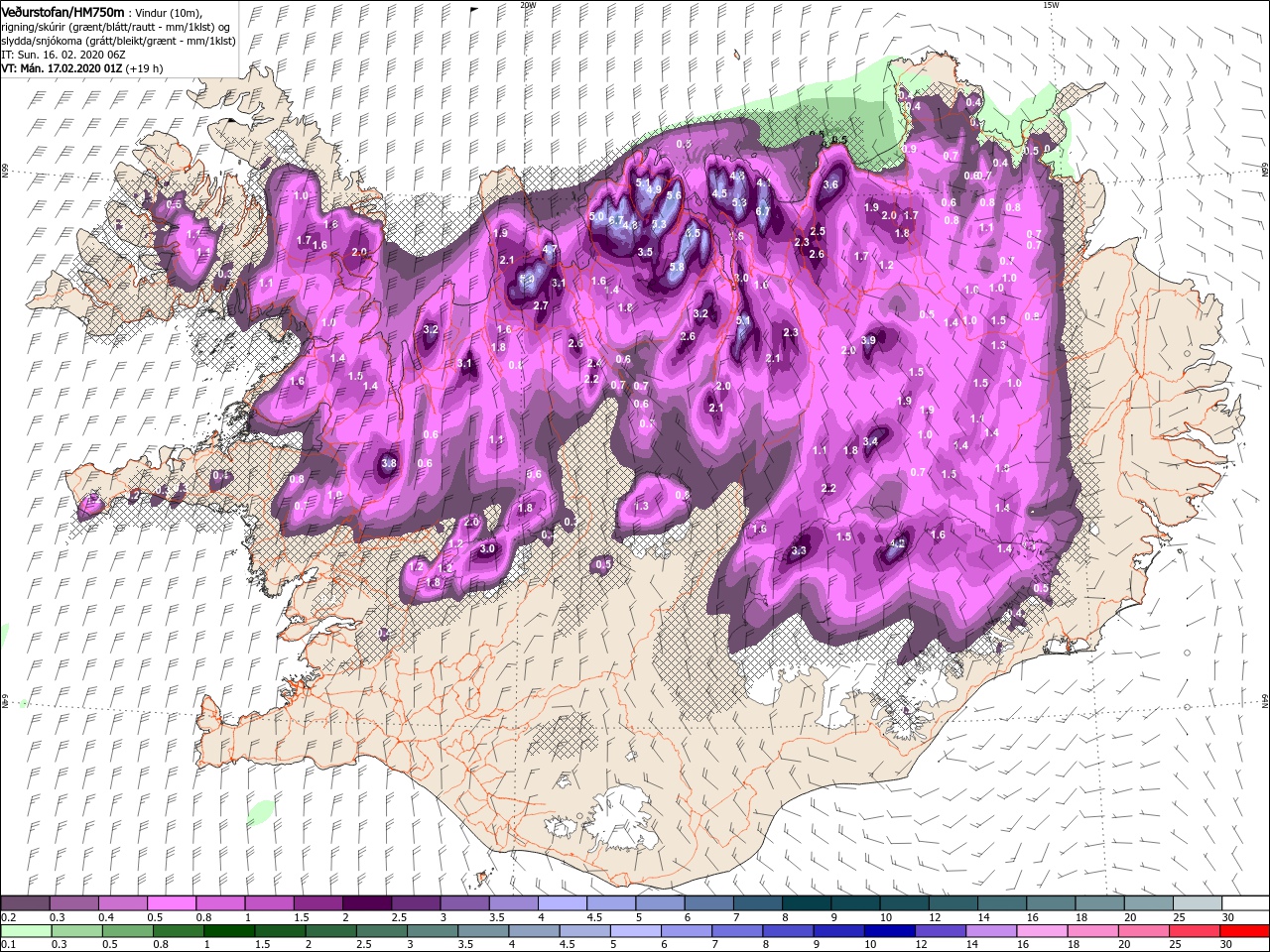Select the '3.4' snowfall value on the map
The image size is (1270, 952).
point(871,441)
